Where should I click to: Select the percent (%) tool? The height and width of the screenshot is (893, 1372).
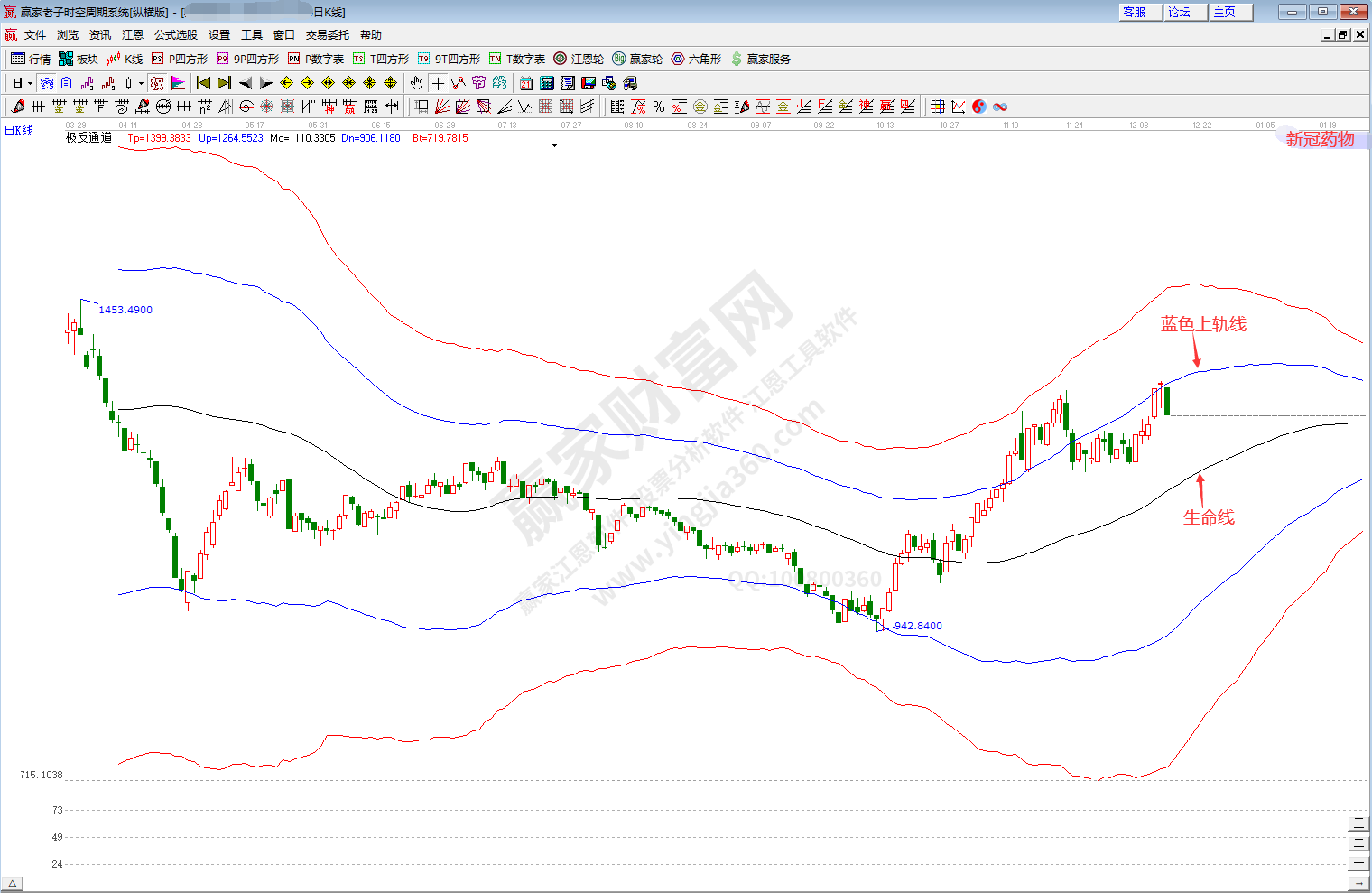[x=659, y=107]
